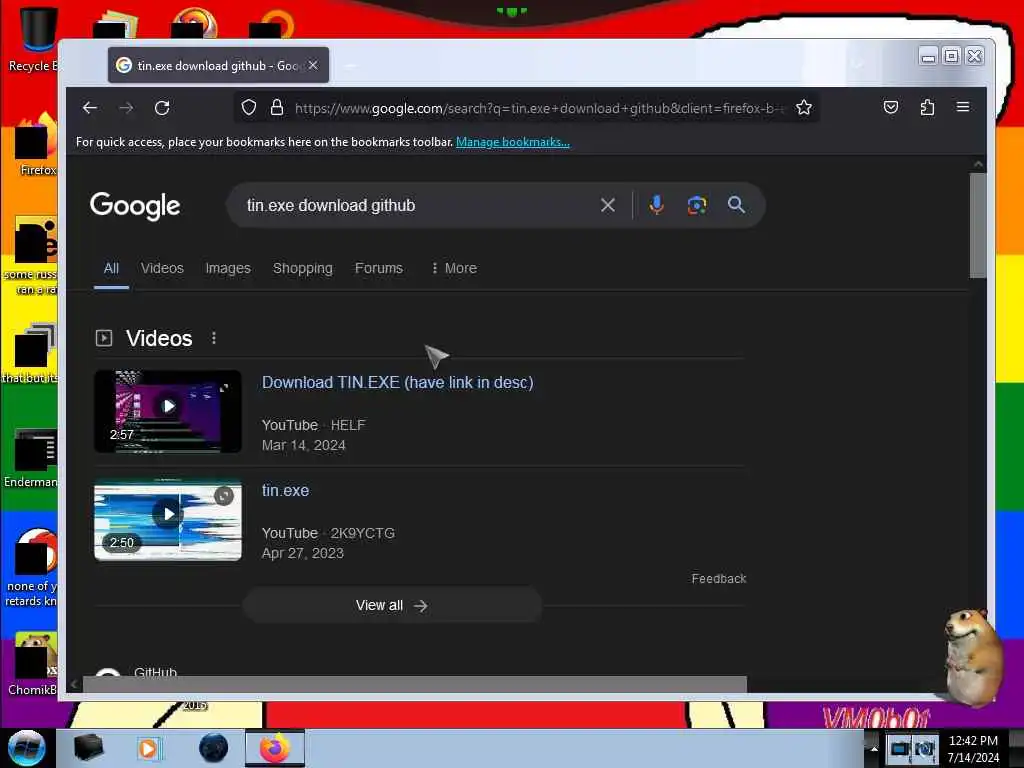Clear the Google search box with X
The width and height of the screenshot is (1024, 768).
pos(607,205)
